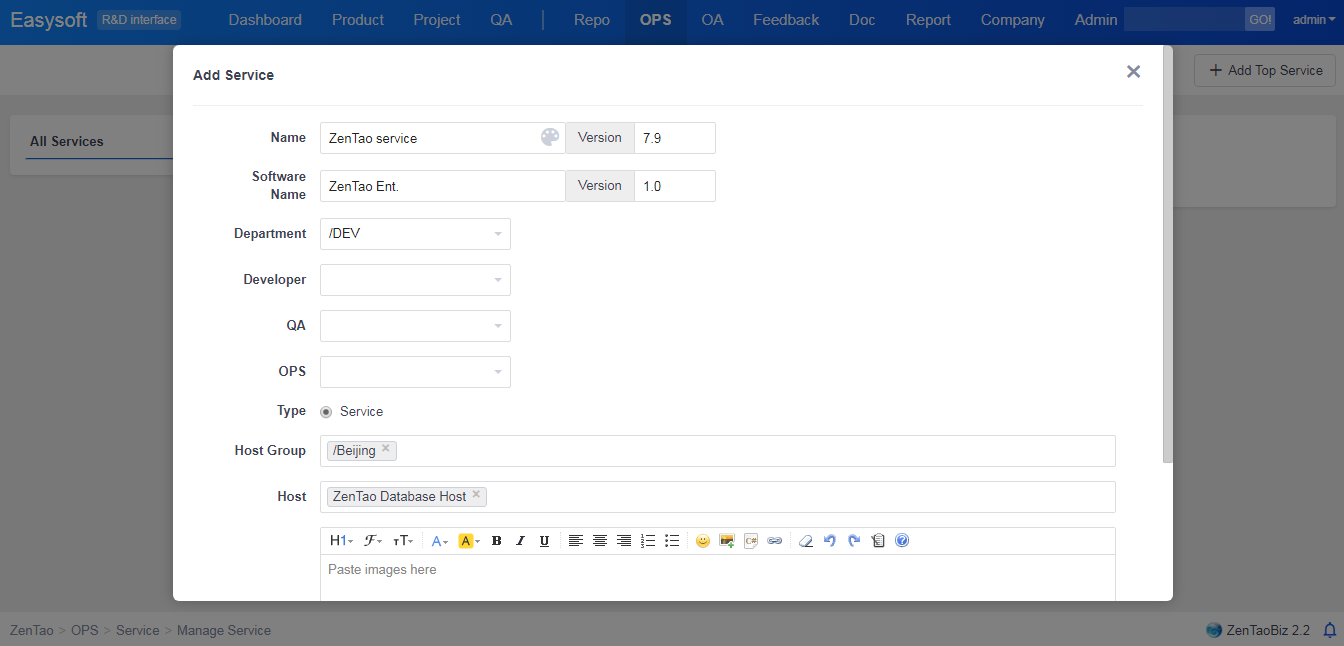The width and height of the screenshot is (1344, 646).
Task: Open the name color picker palette
Action: (x=550, y=138)
